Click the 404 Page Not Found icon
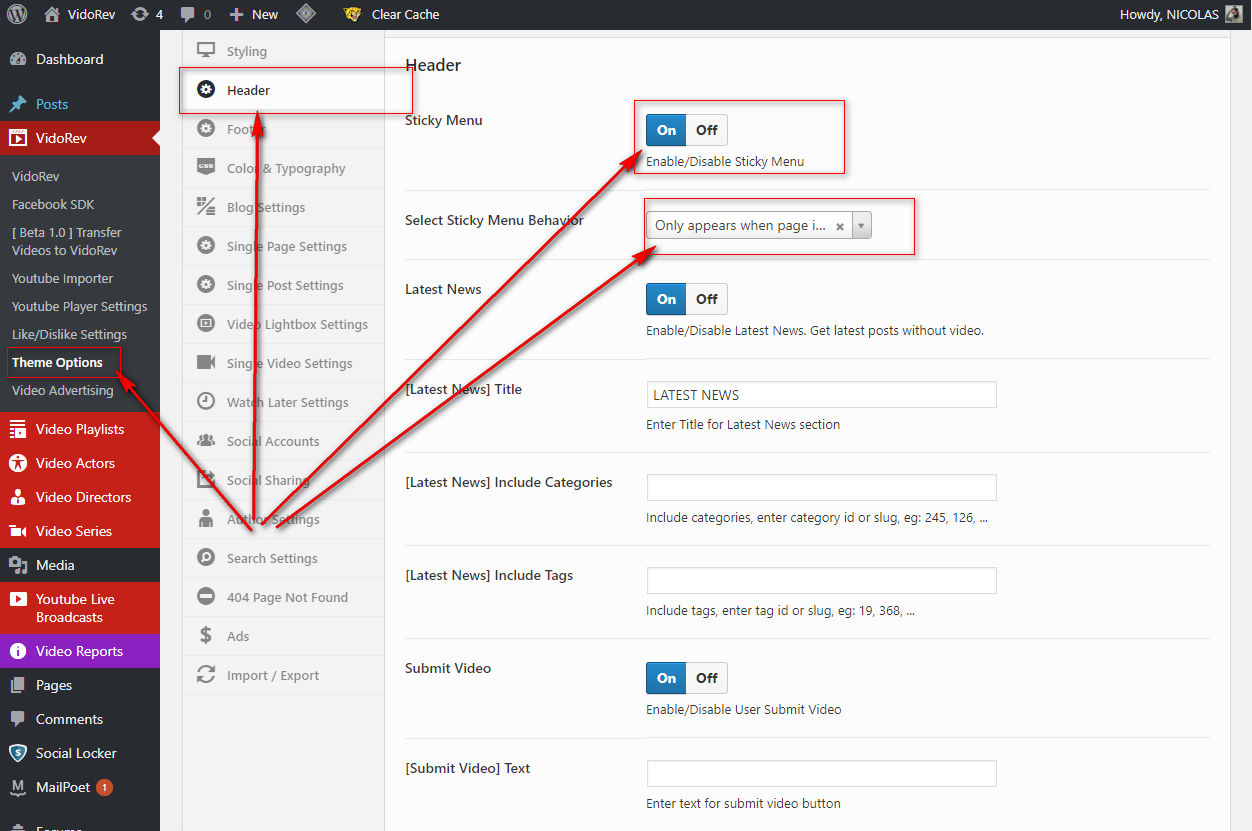The height and width of the screenshot is (831, 1252). coord(206,597)
